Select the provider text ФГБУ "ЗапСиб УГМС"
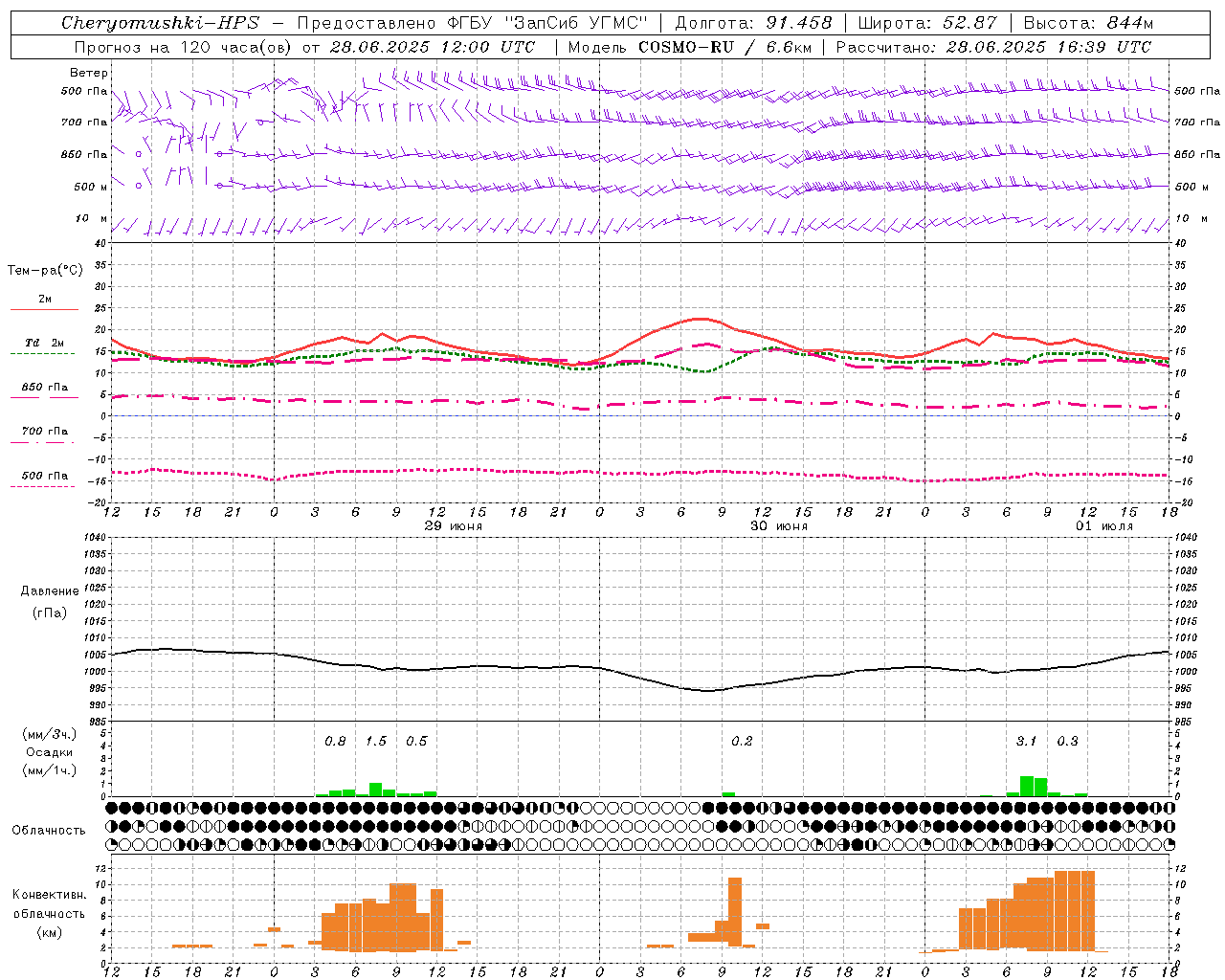The height and width of the screenshot is (980, 1225). coord(547,23)
